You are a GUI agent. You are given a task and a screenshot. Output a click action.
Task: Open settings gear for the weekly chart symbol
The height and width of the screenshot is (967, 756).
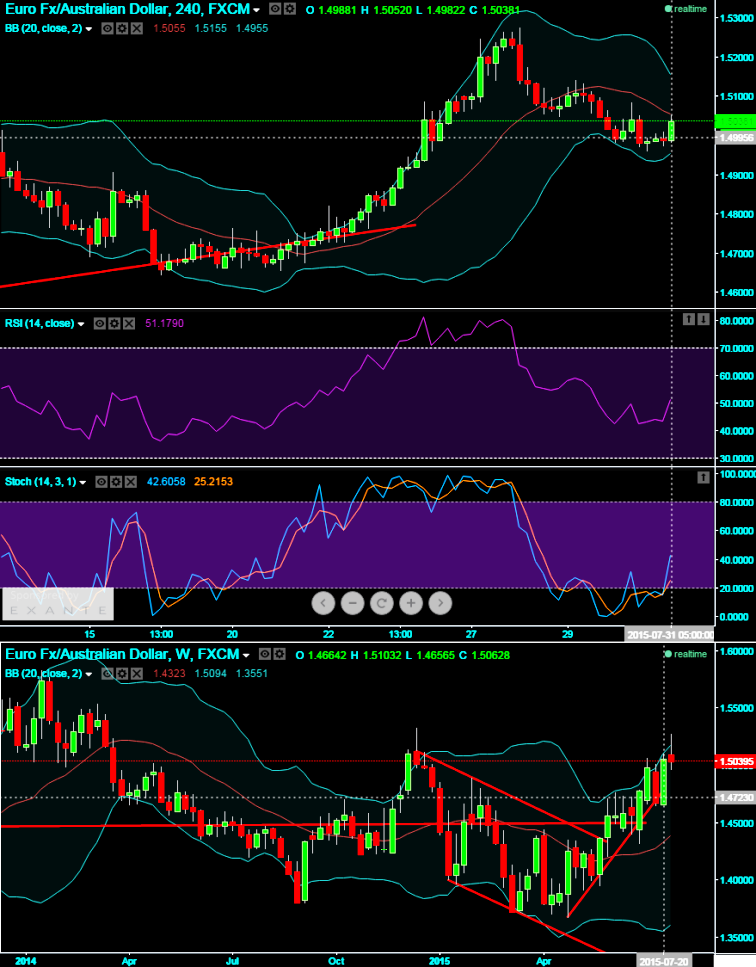pyautogui.click(x=279, y=654)
